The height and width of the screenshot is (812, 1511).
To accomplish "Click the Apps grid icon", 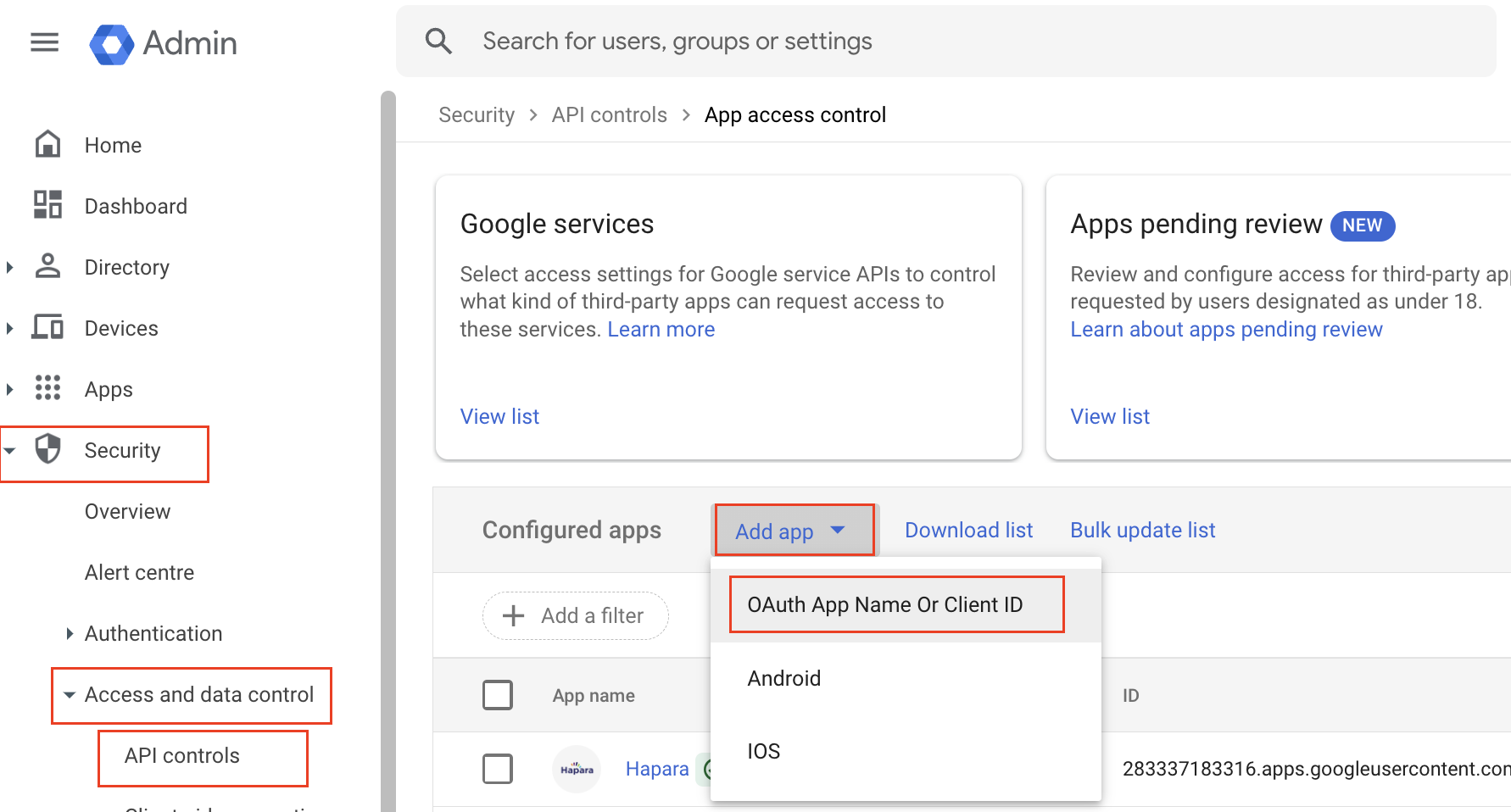I will (x=47, y=388).
